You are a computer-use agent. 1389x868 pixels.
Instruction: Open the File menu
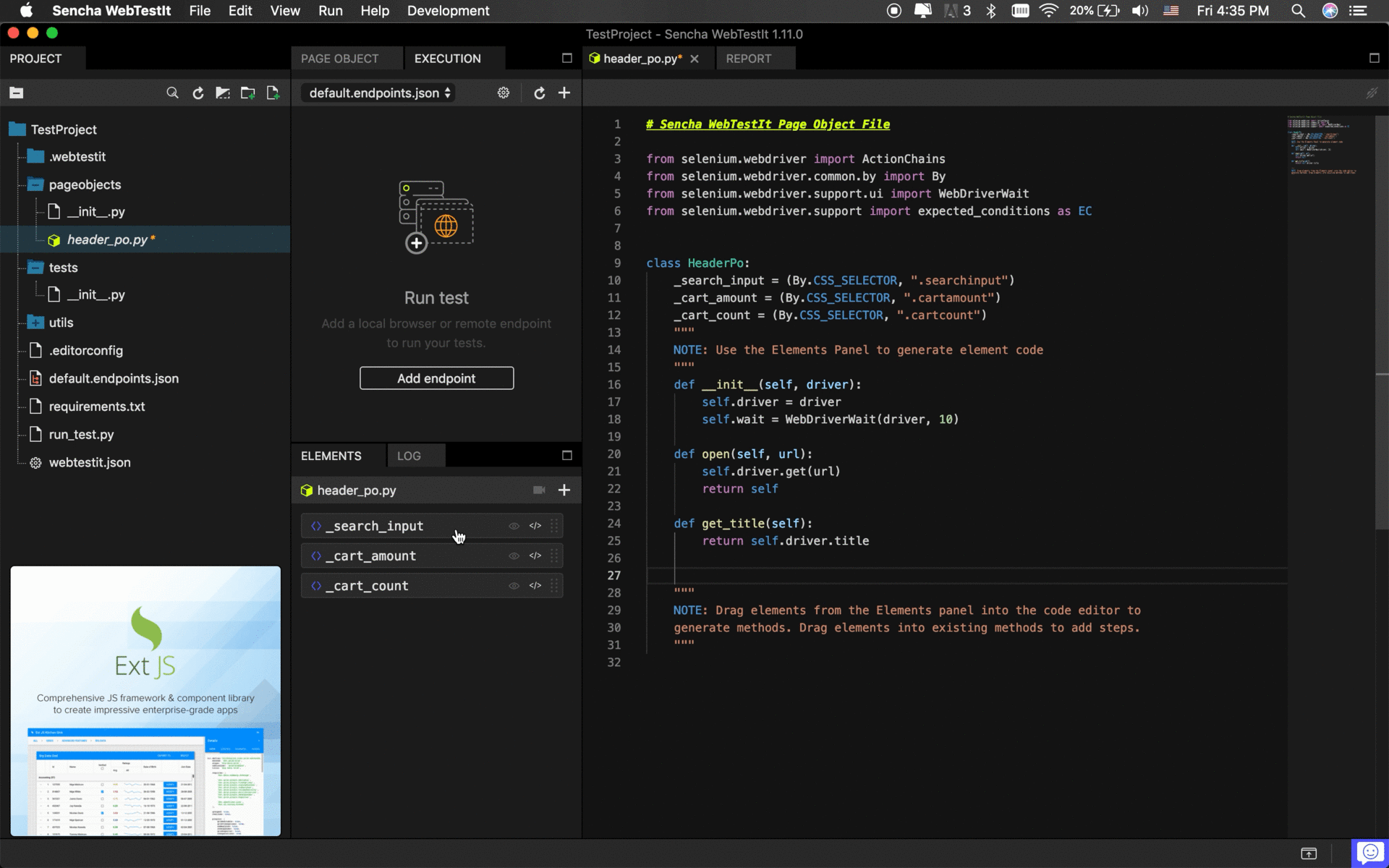tap(200, 11)
